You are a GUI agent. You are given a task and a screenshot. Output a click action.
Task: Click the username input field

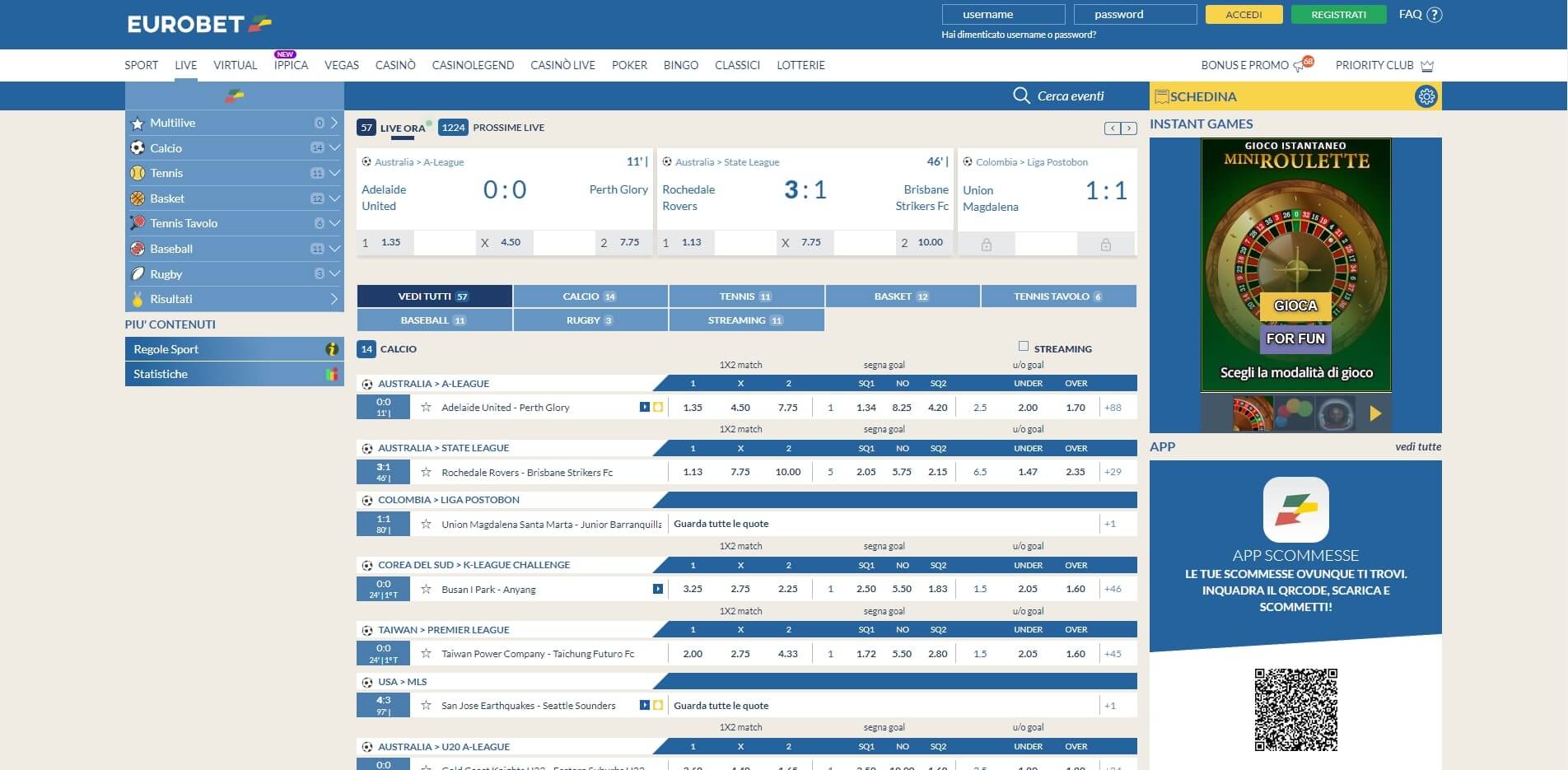[1003, 14]
